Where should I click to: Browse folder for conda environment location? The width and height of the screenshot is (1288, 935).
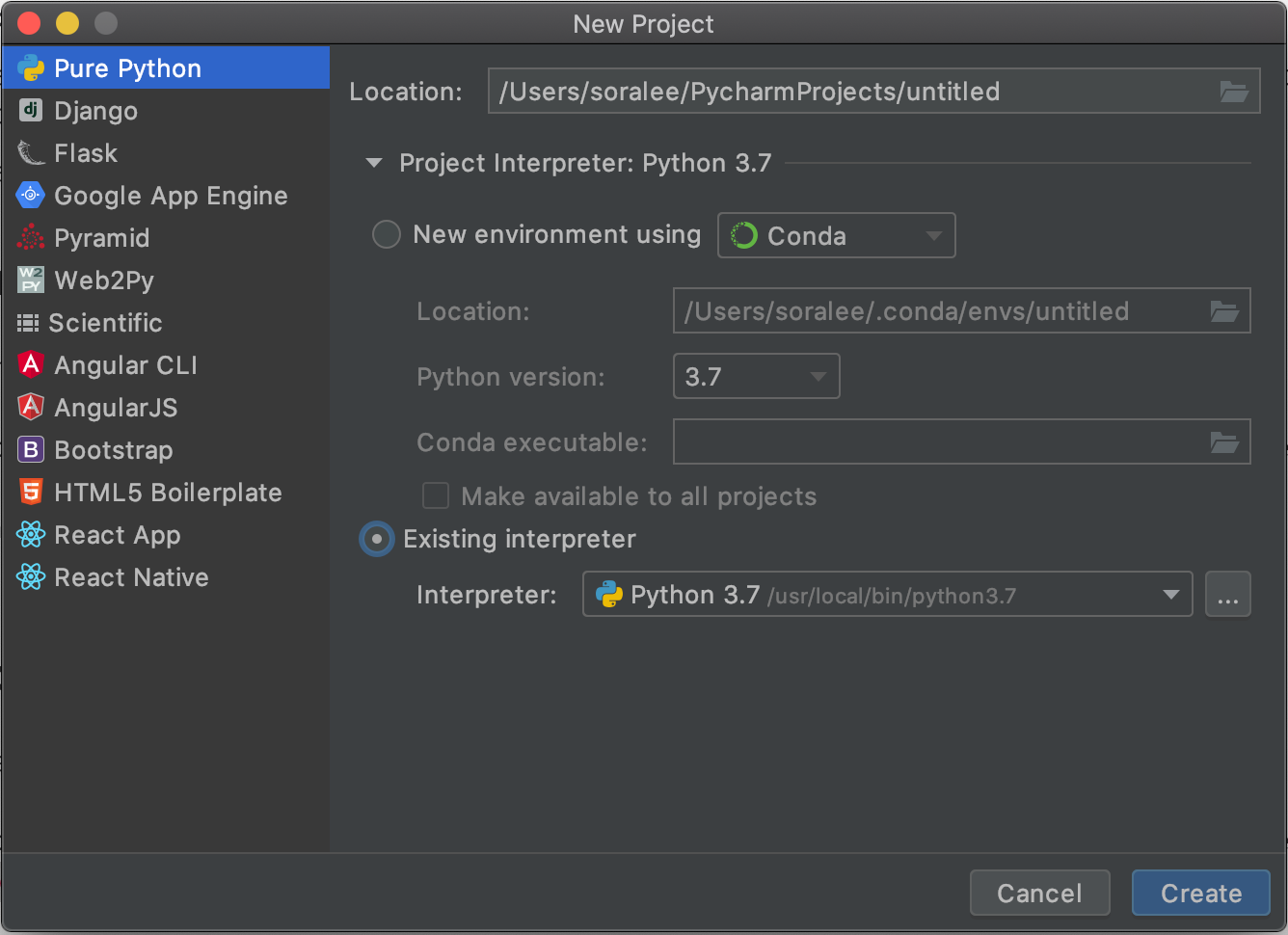pyautogui.click(x=1224, y=311)
